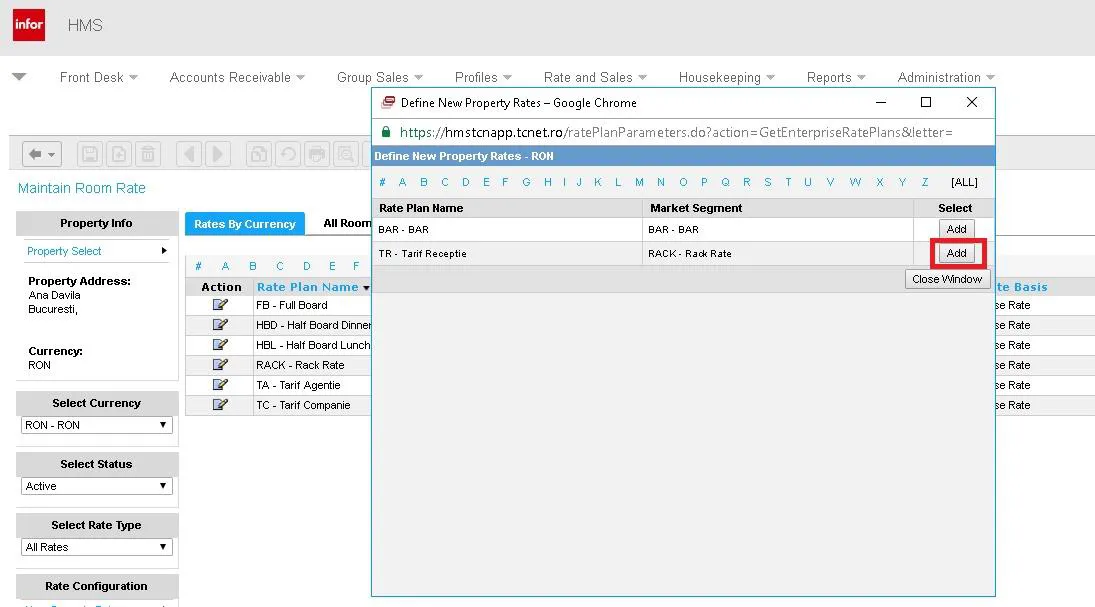Collapse the menu bar using the gray triangle
The height and width of the screenshot is (607, 1095).
click(19, 77)
